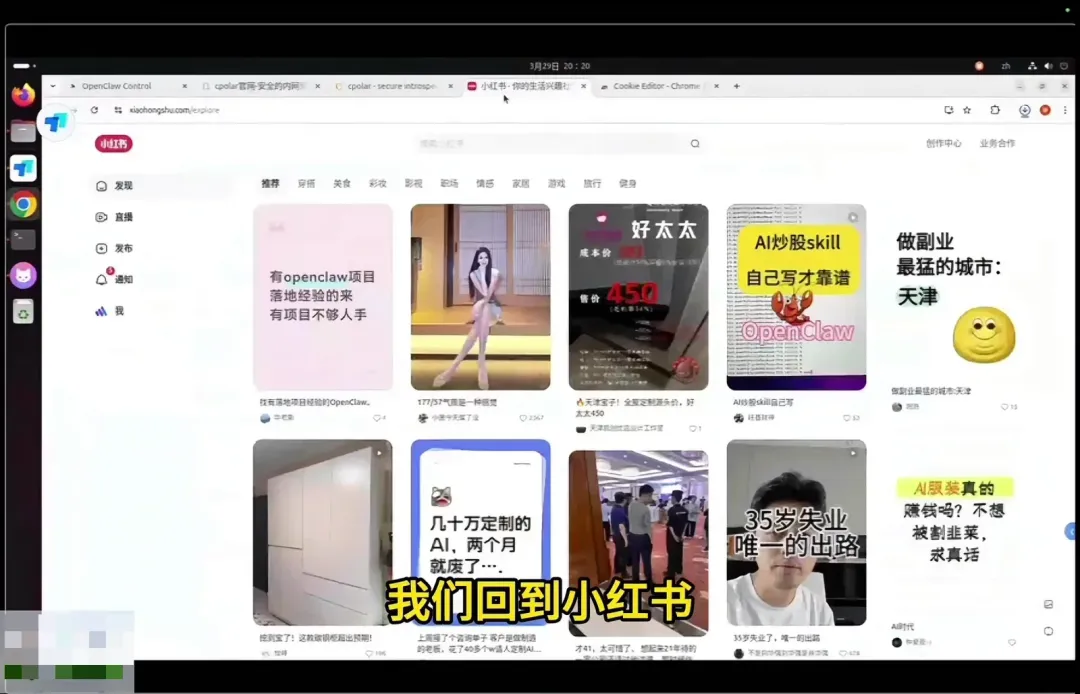Open the AI炒股skill OpenClaw card
Image resolution: width=1080 pixels, height=694 pixels.
[x=796, y=297]
